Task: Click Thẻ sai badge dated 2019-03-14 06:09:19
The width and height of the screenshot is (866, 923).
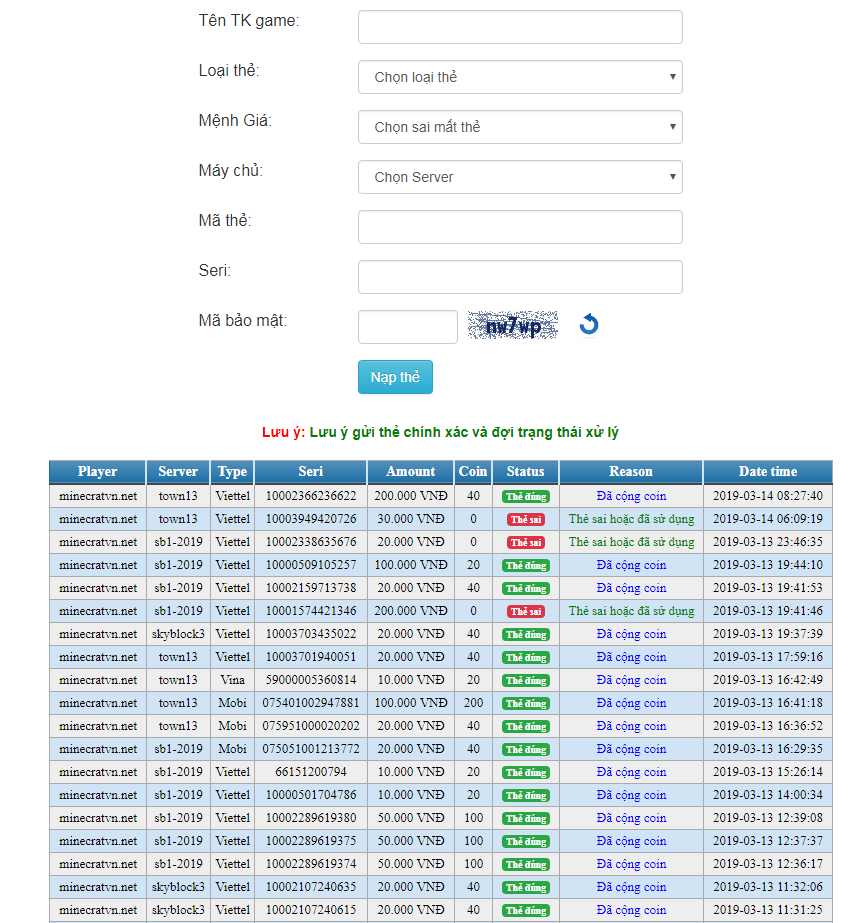Action: [x=526, y=520]
